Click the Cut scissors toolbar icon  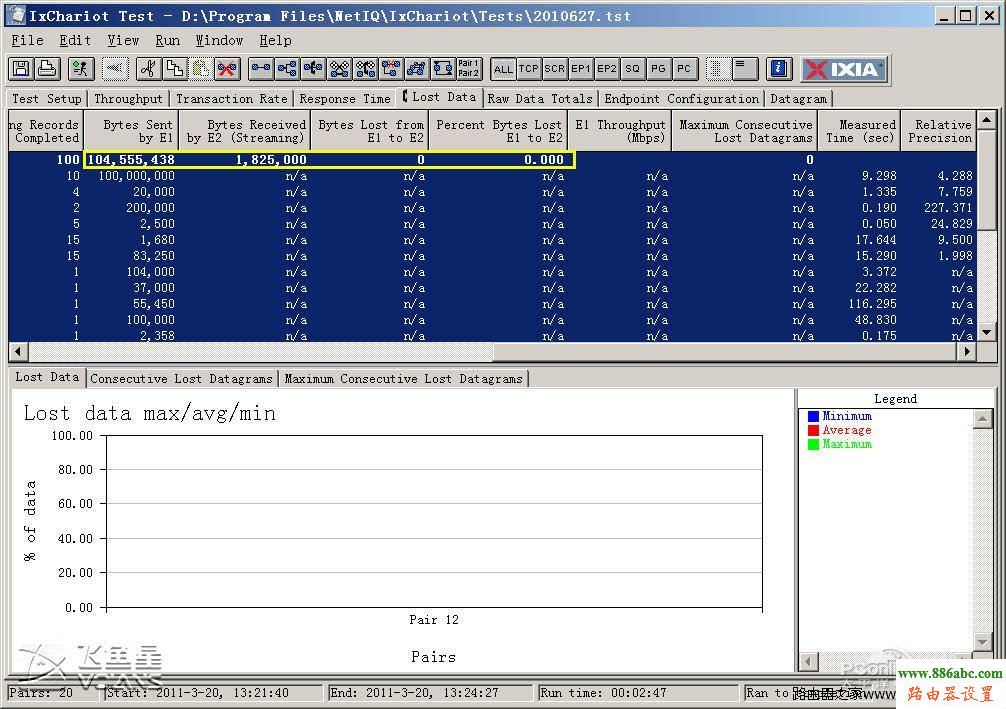pos(148,69)
